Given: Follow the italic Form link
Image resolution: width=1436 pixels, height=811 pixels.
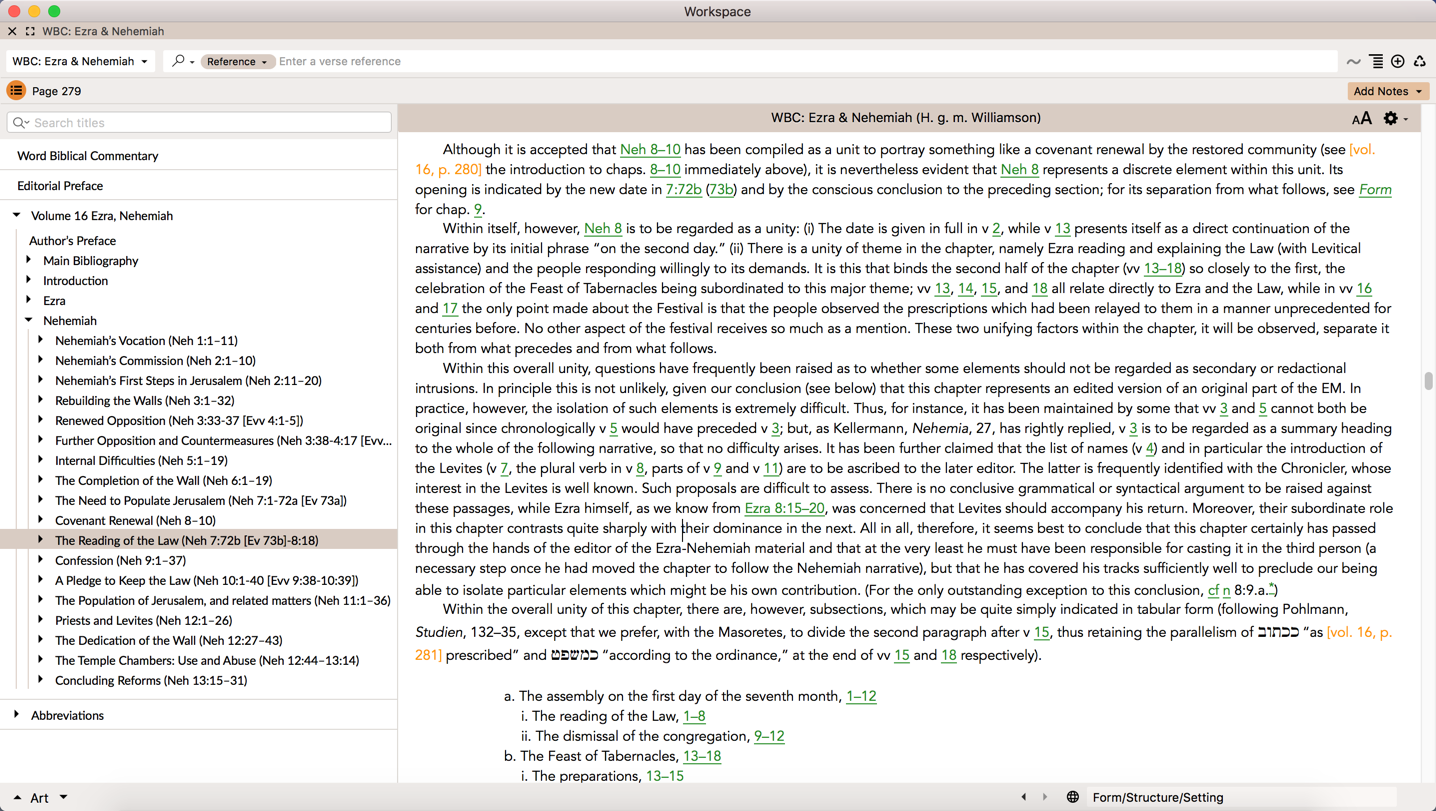Looking at the screenshot, I should click(1375, 189).
